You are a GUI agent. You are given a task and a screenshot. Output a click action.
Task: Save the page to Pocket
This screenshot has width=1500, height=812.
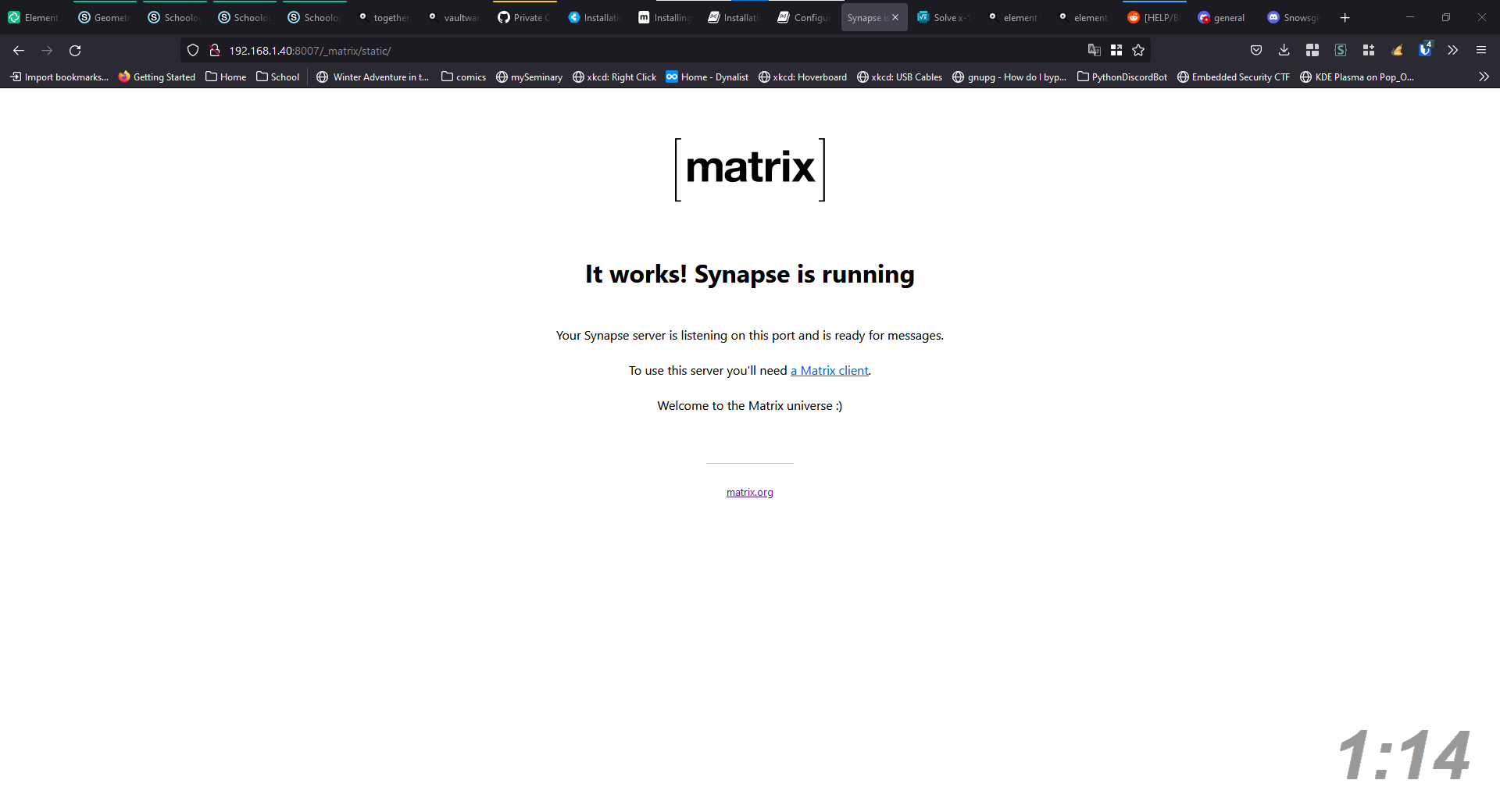tap(1256, 51)
